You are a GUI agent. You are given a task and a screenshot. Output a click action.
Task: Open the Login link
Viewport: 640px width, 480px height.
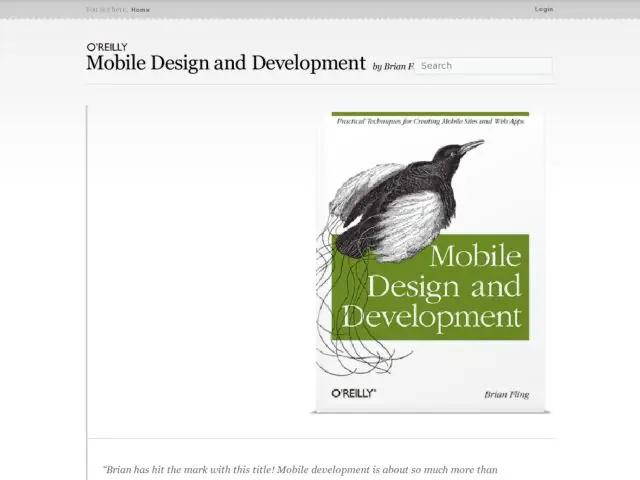coord(544,9)
